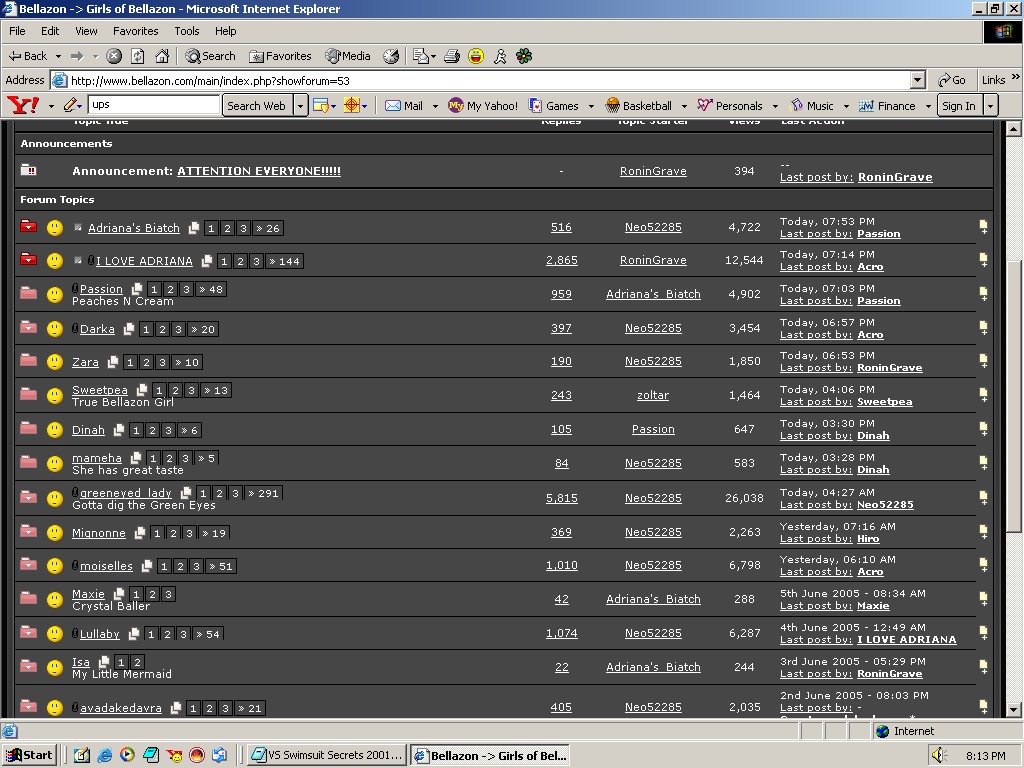Screen dimensions: 1024x768
Task: Go to Home page via house icon
Action: [x=162, y=56]
